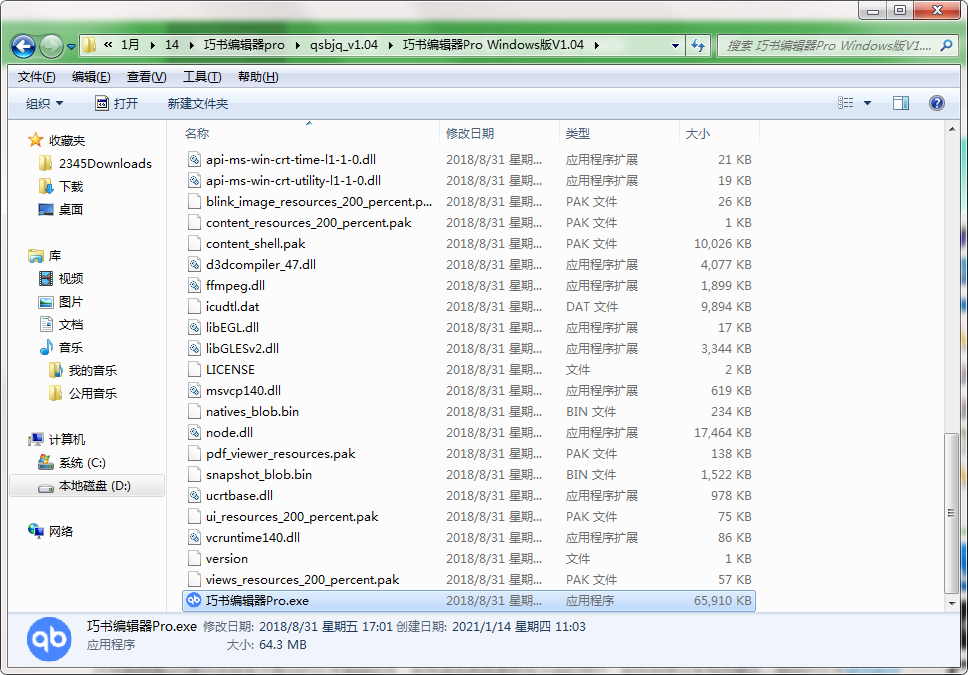Open 图片 library in sidebar

click(x=60, y=302)
